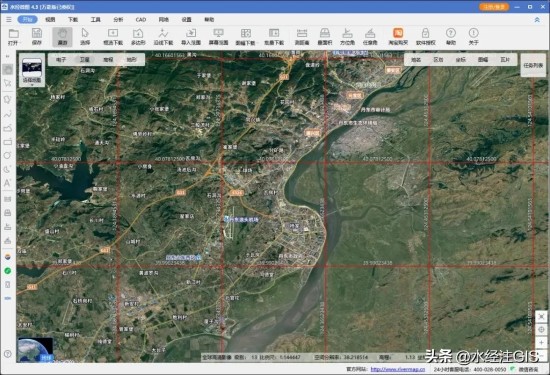Switch map layer to 电子
The width and height of the screenshot is (550, 375).
[x=61, y=60]
